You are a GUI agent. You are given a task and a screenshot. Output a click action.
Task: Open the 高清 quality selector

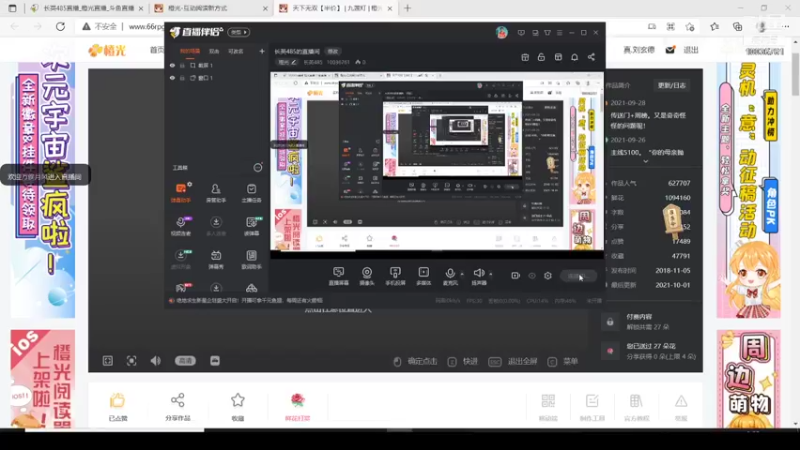[185, 361]
